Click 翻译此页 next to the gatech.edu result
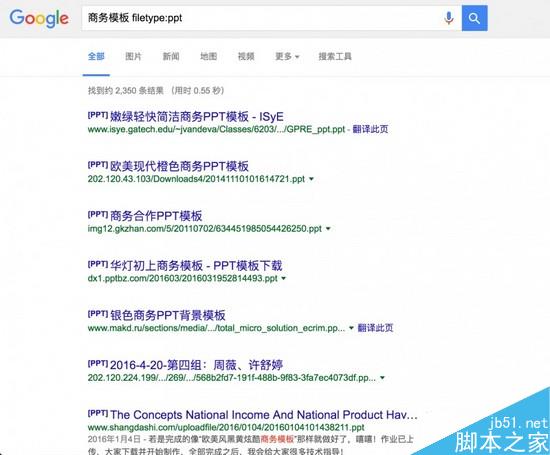 tap(370, 129)
